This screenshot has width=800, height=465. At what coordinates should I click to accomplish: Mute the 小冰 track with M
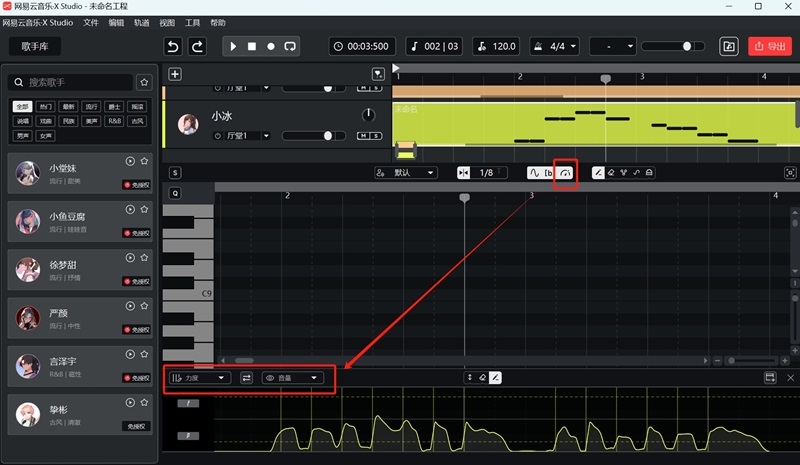point(363,136)
